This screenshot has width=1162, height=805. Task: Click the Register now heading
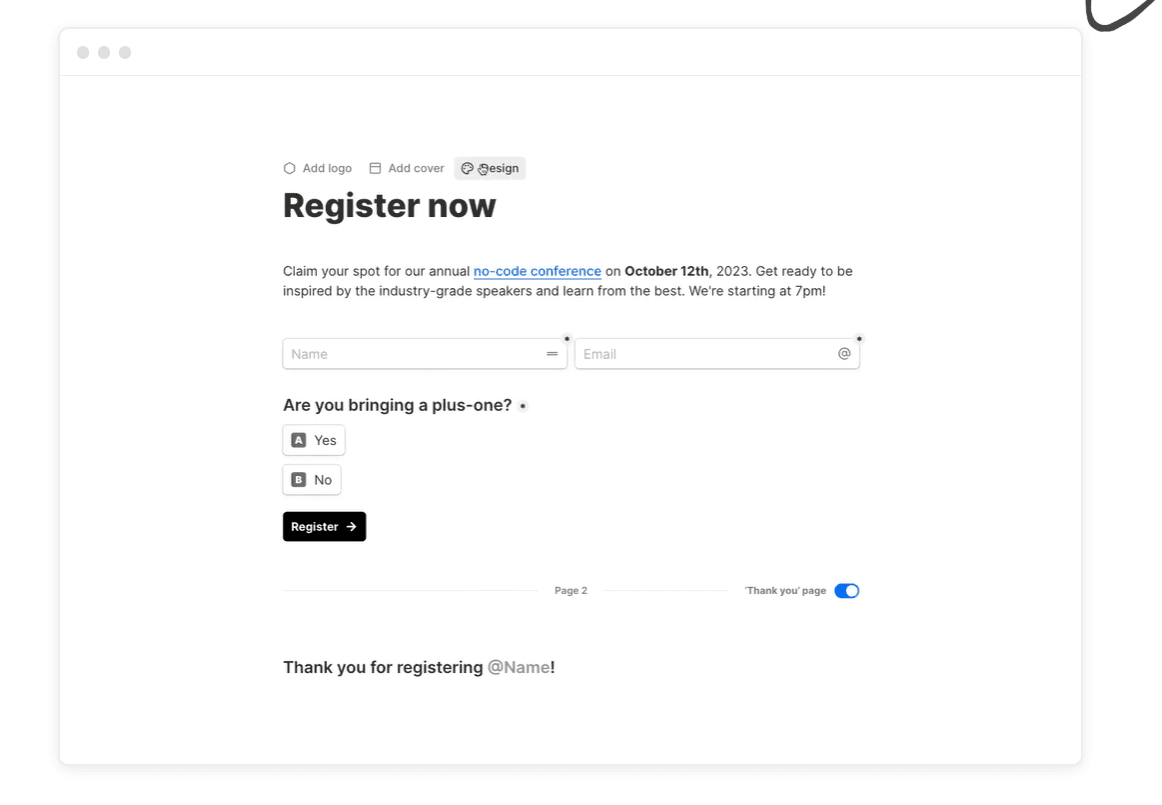(x=389, y=206)
